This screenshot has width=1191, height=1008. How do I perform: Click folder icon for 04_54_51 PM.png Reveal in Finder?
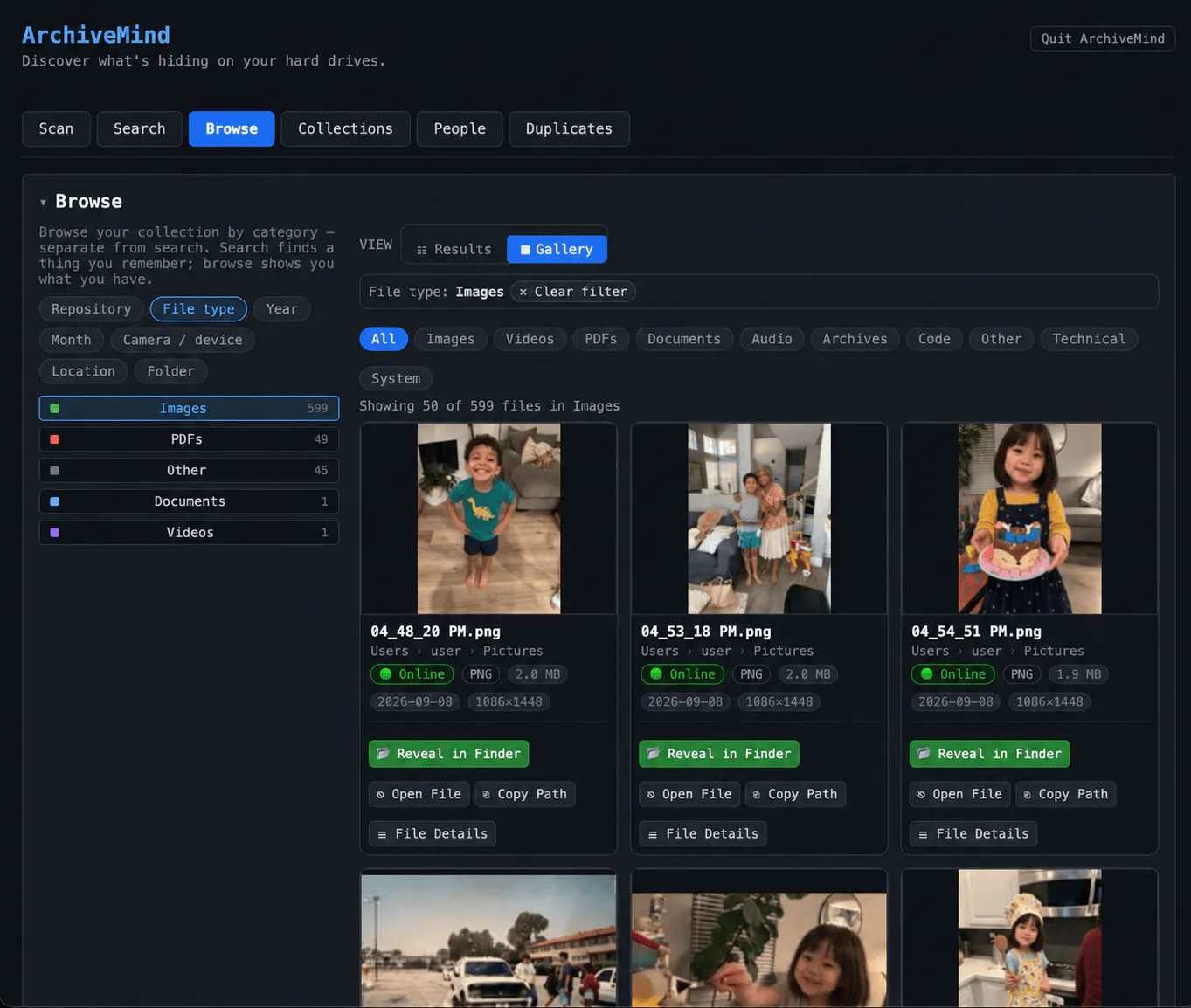pyautogui.click(x=924, y=754)
